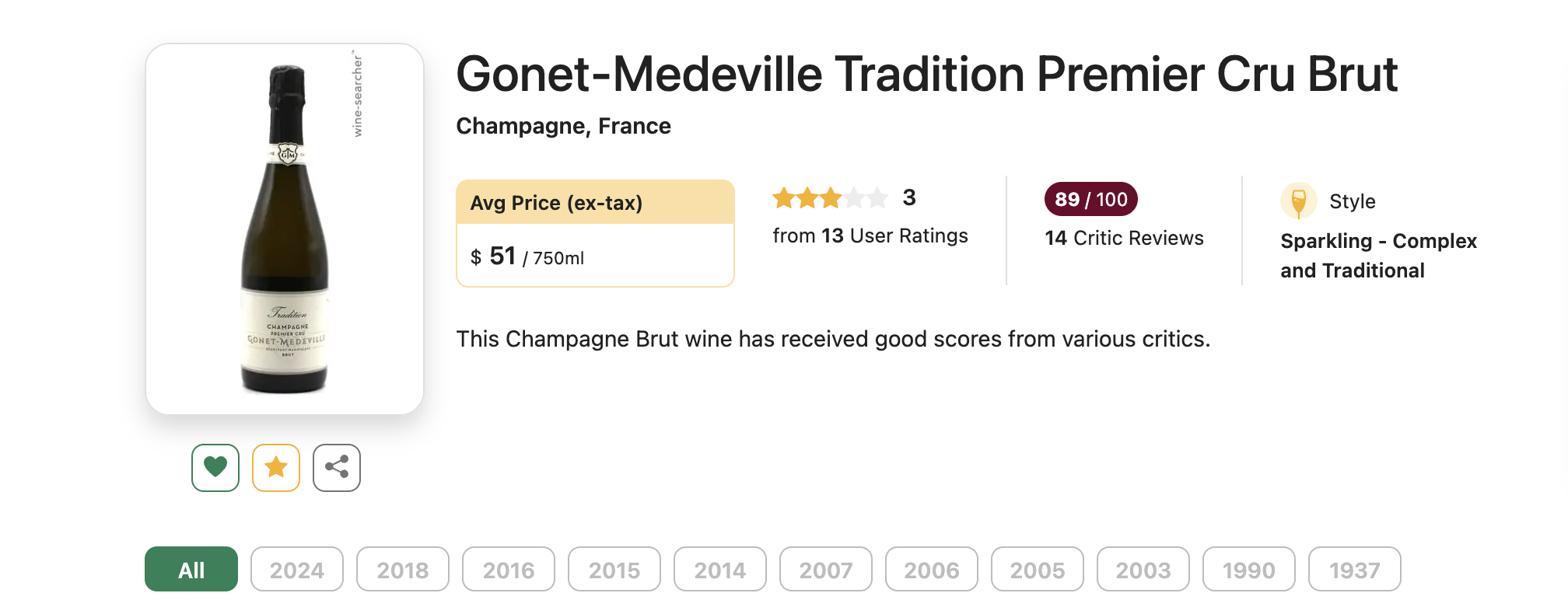
Task: Open the 1990 vintage
Action: coord(1249,569)
